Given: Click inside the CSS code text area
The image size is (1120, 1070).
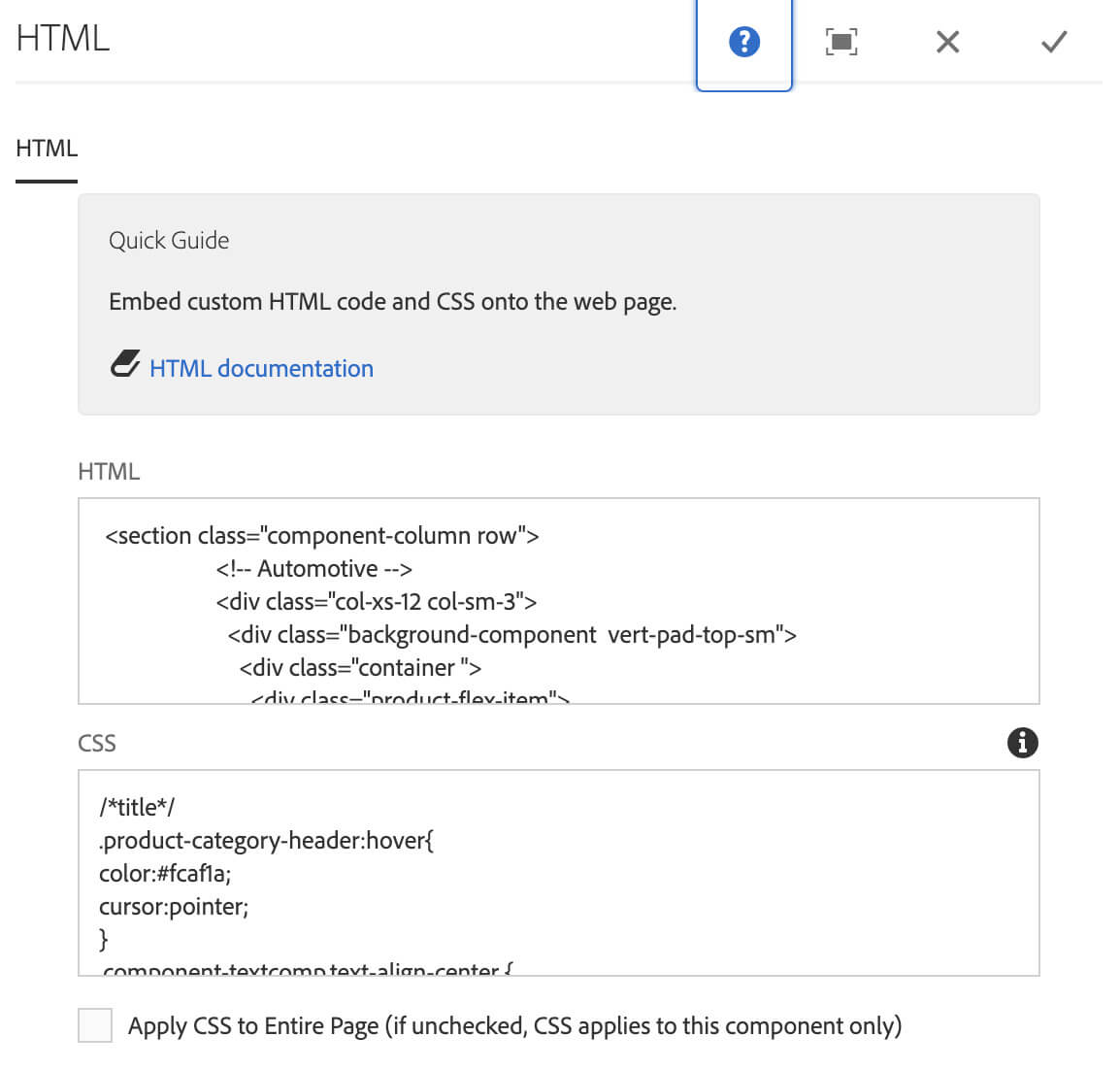Looking at the screenshot, I should tap(679, 874).
